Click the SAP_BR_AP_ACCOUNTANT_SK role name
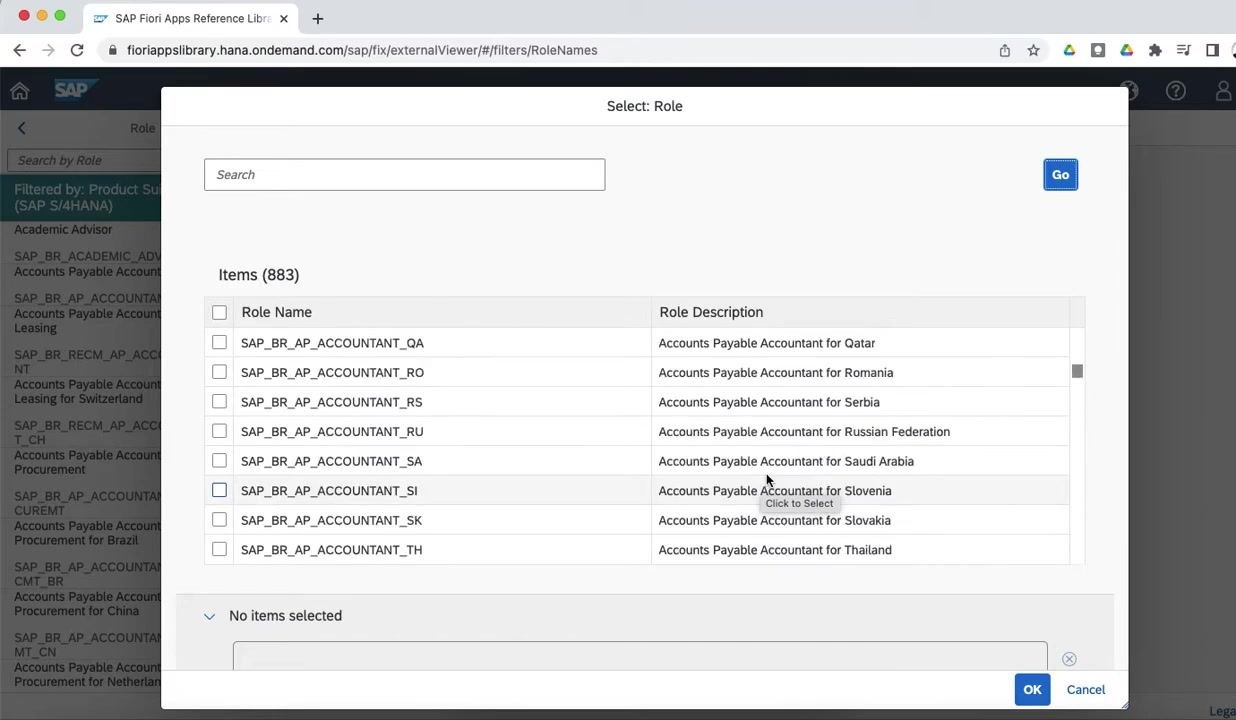 [331, 520]
